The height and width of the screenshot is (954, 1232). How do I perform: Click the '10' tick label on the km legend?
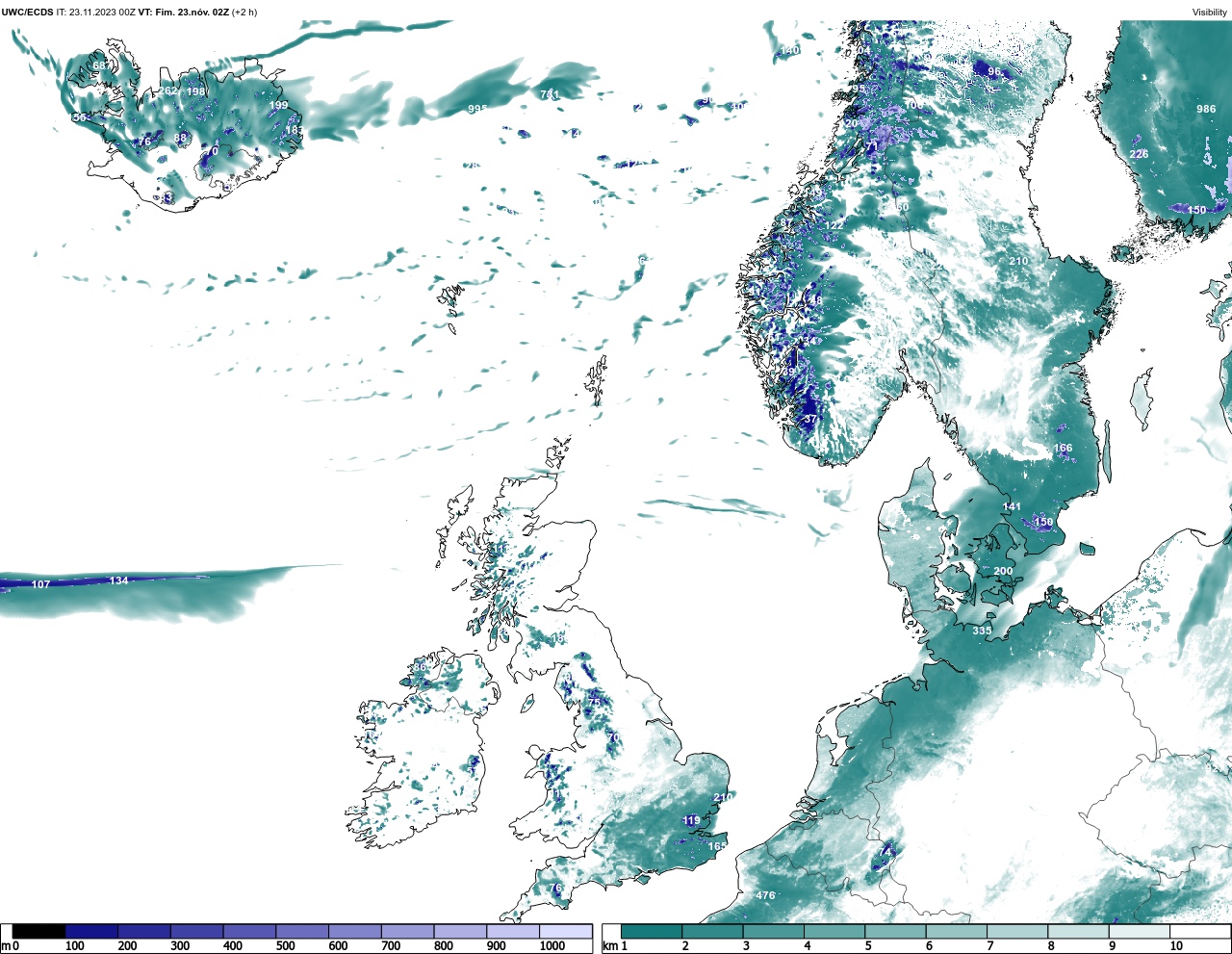click(1176, 946)
